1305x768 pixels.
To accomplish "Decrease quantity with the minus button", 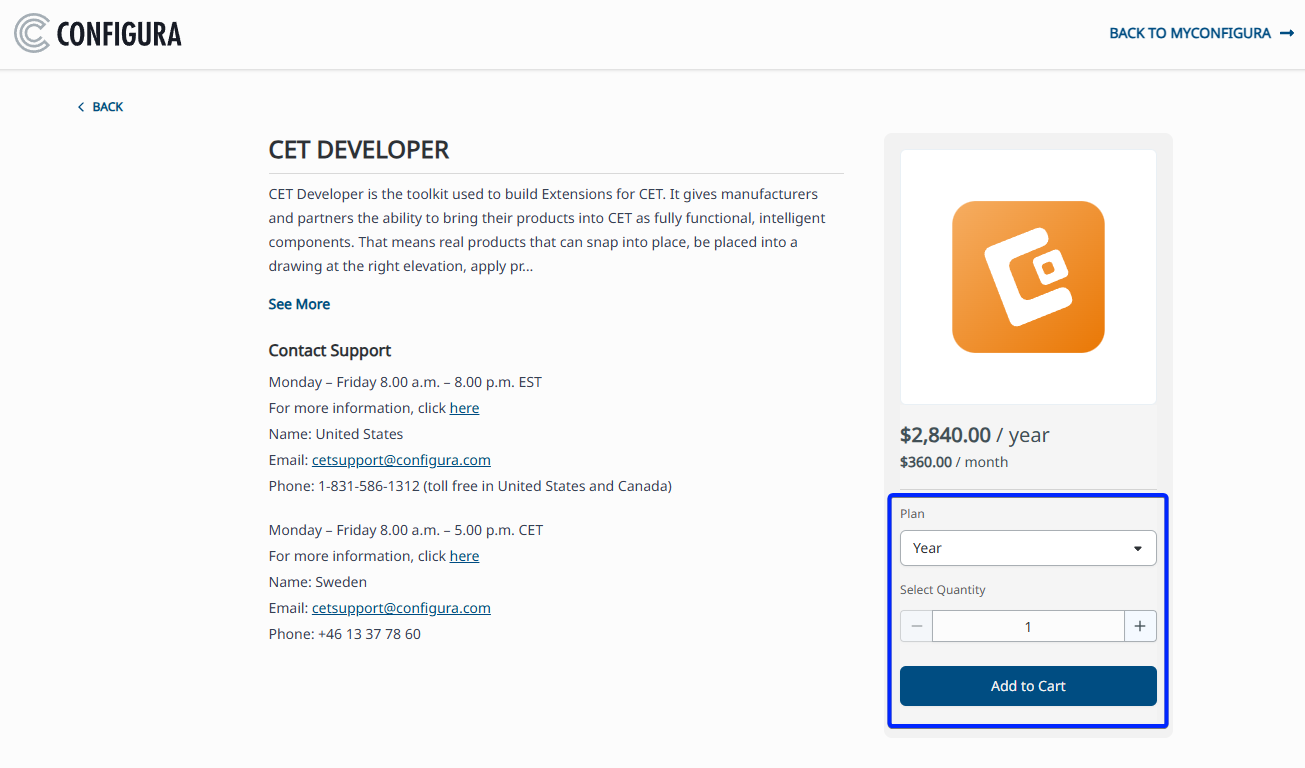I will [916, 626].
